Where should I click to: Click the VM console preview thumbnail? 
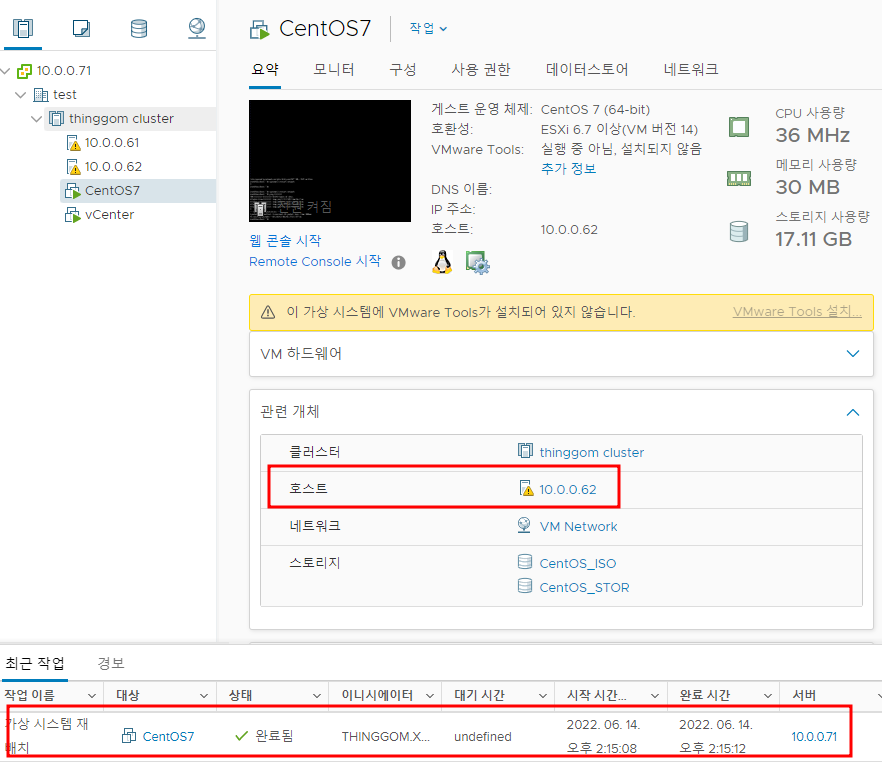coord(330,161)
